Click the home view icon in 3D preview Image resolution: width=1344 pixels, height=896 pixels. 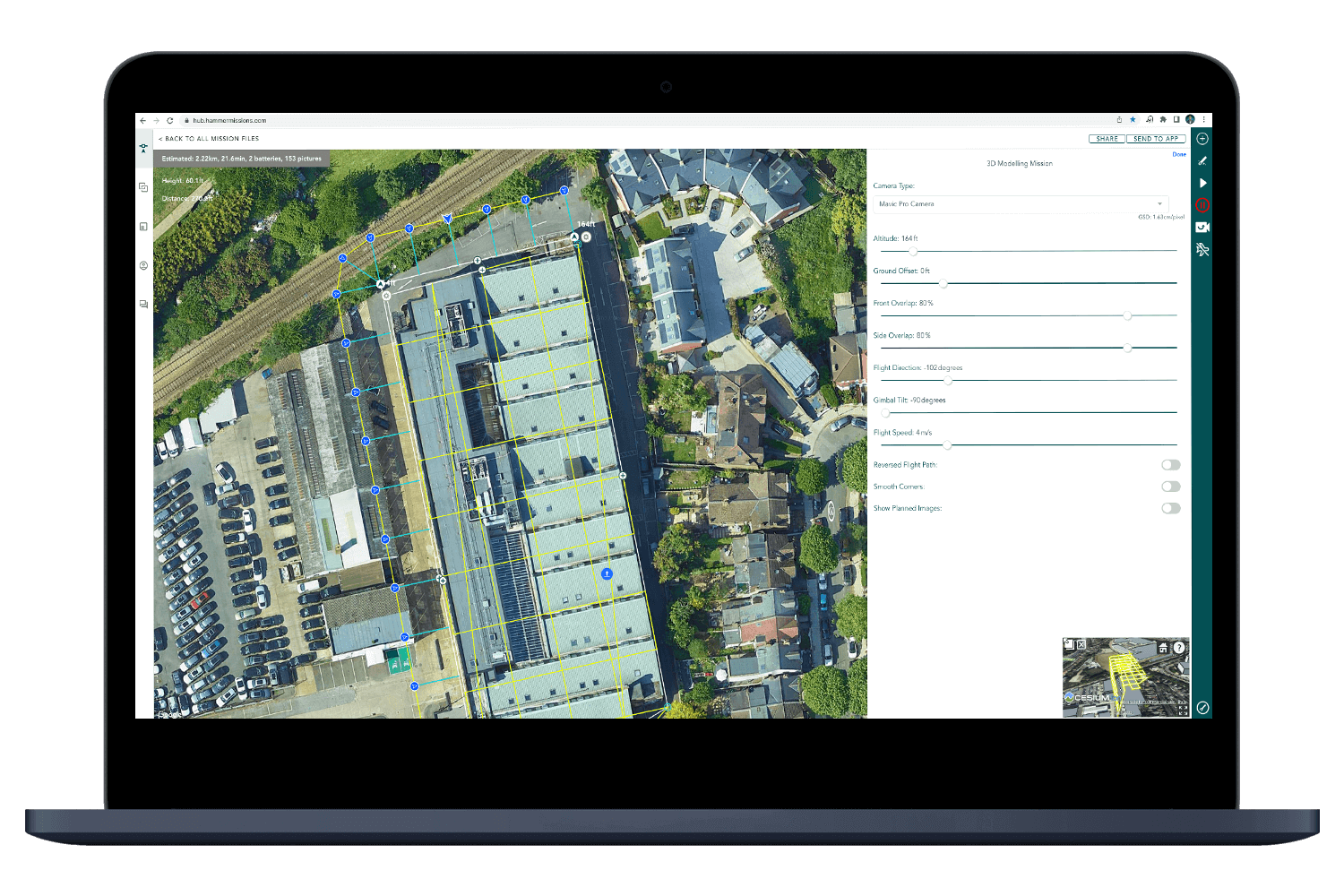click(x=1162, y=647)
